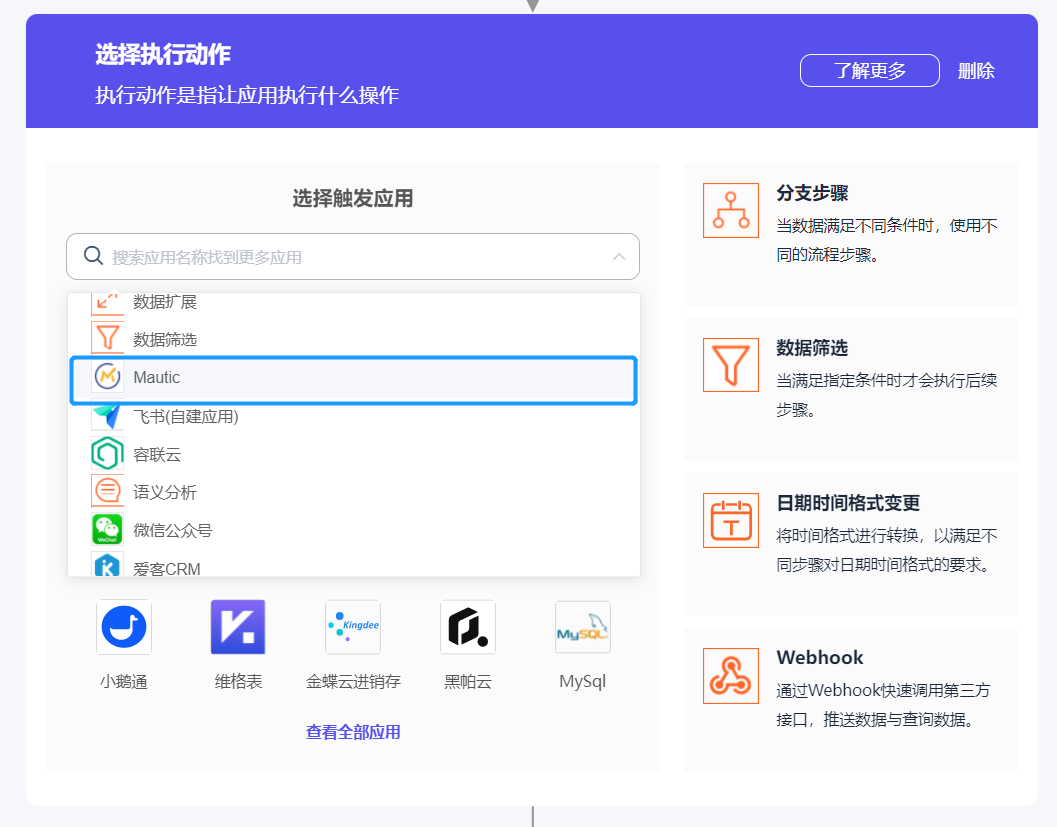
Task: Click the Webhook heading
Action: click(820, 657)
